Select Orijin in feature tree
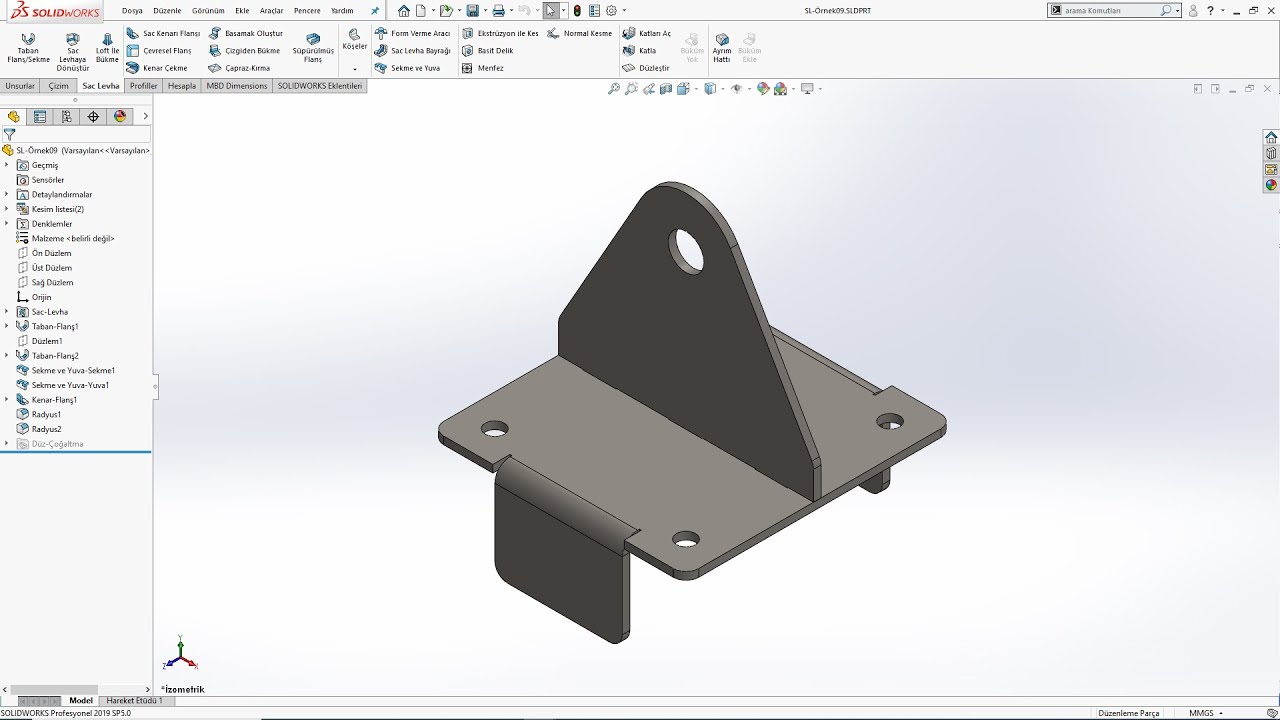 34,297
